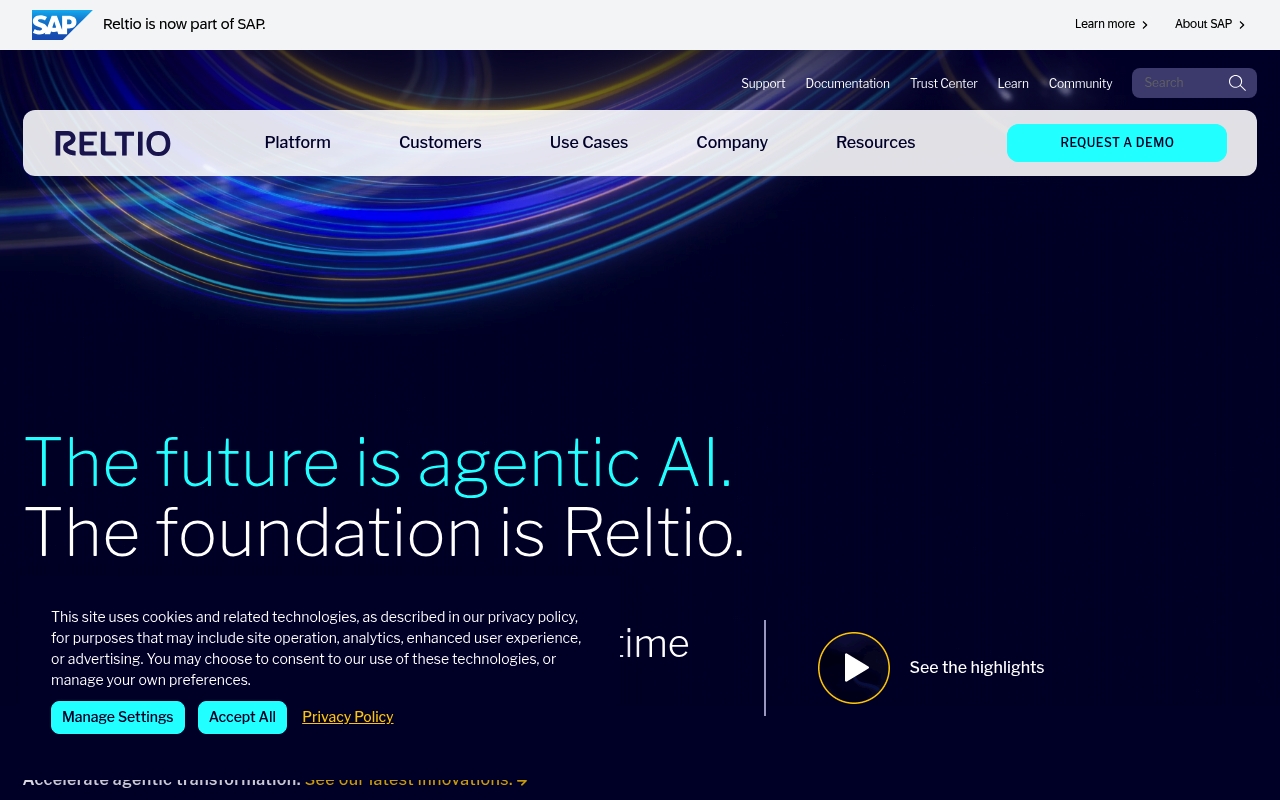Click 'The future is agentic AI.' heading
This screenshot has height=800, width=1280.
pyautogui.click(x=379, y=462)
